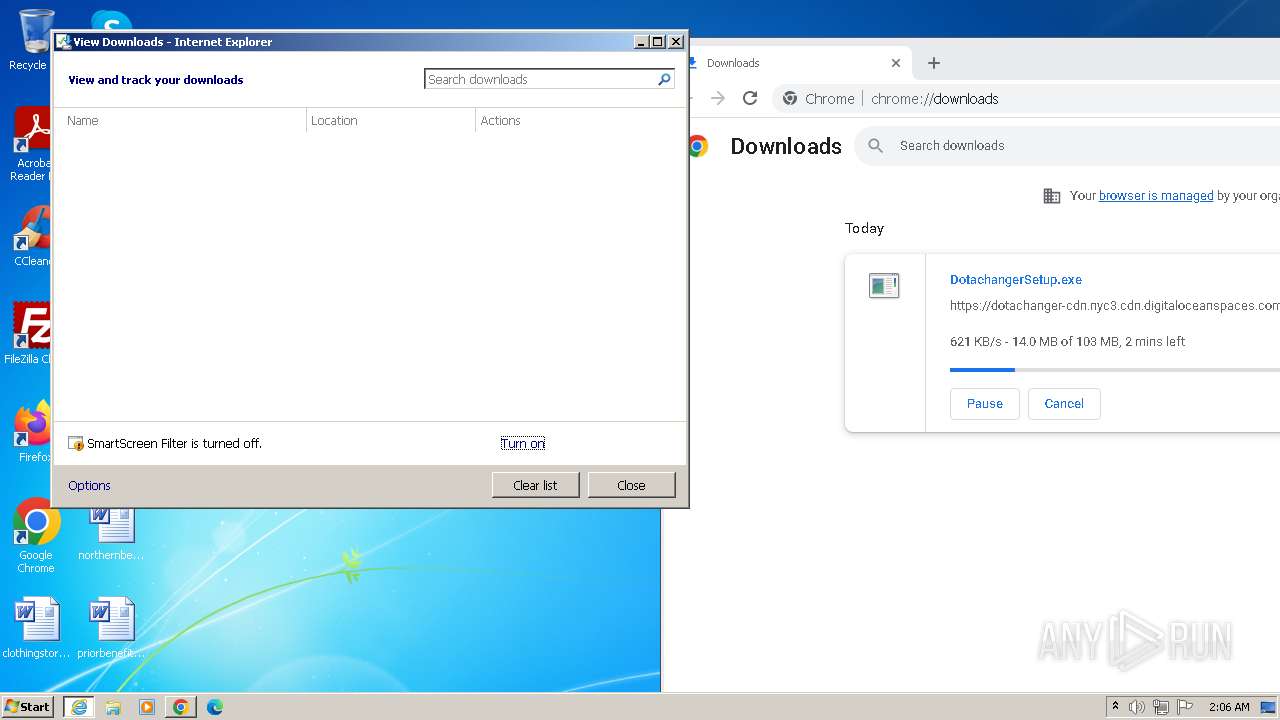
Task: Sort downloads by Name column
Action: click(x=180, y=120)
